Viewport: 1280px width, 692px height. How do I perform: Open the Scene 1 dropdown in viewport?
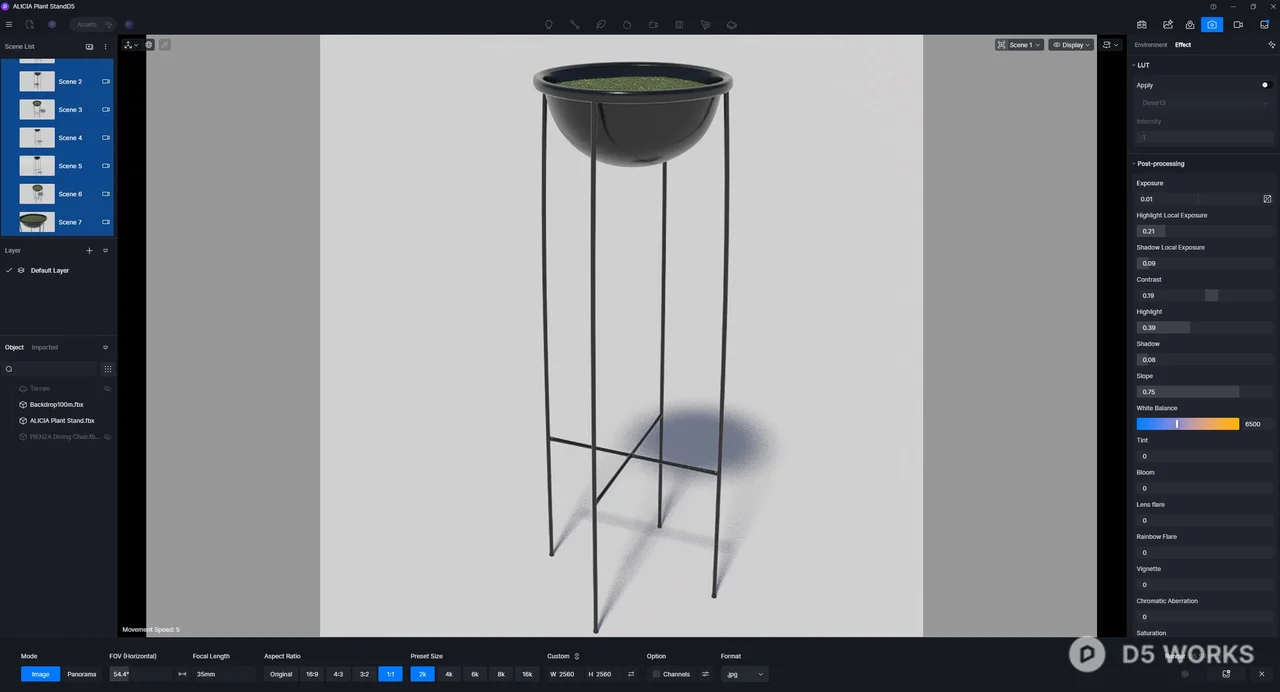(1019, 45)
